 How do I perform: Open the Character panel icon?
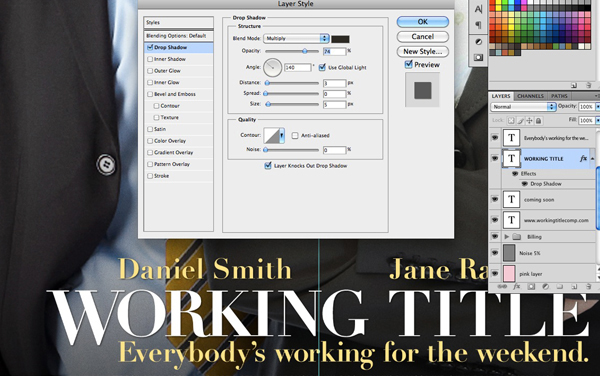coord(478,9)
